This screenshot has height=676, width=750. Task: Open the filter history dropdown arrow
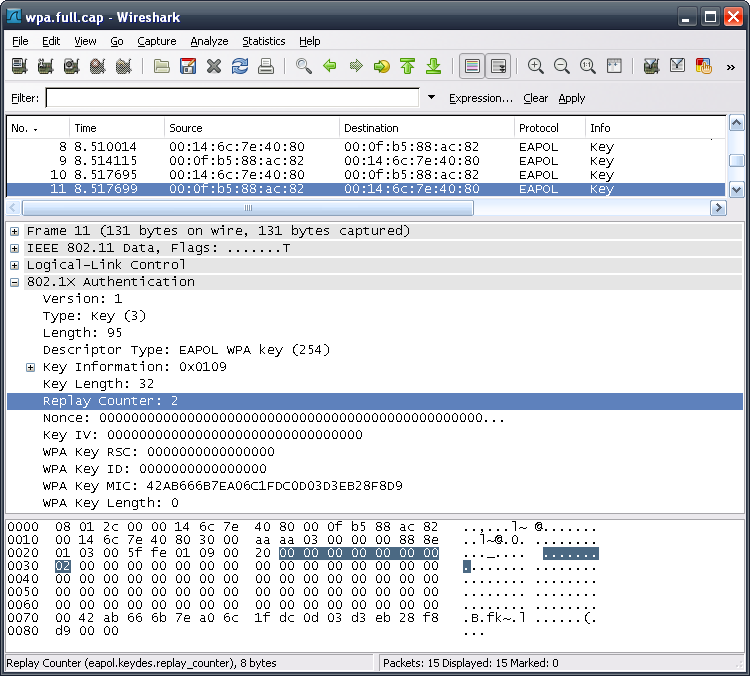431,98
